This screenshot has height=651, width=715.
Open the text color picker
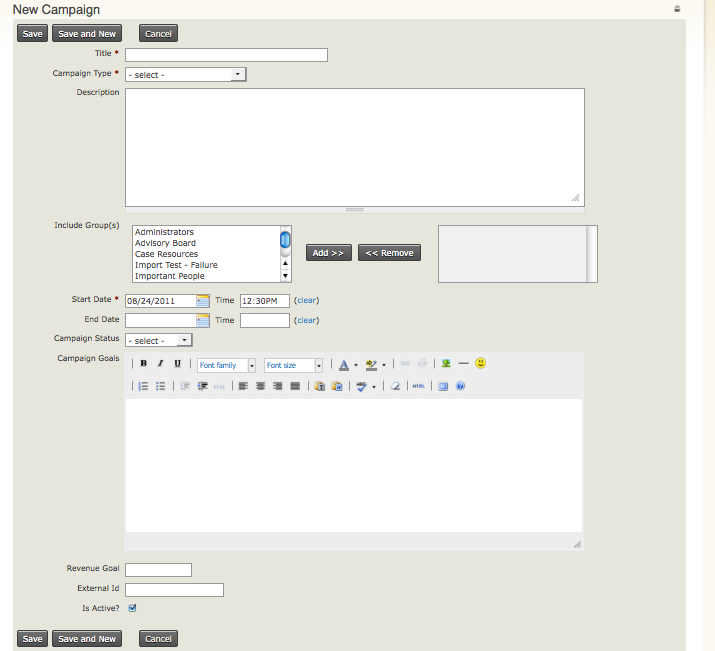coord(344,365)
